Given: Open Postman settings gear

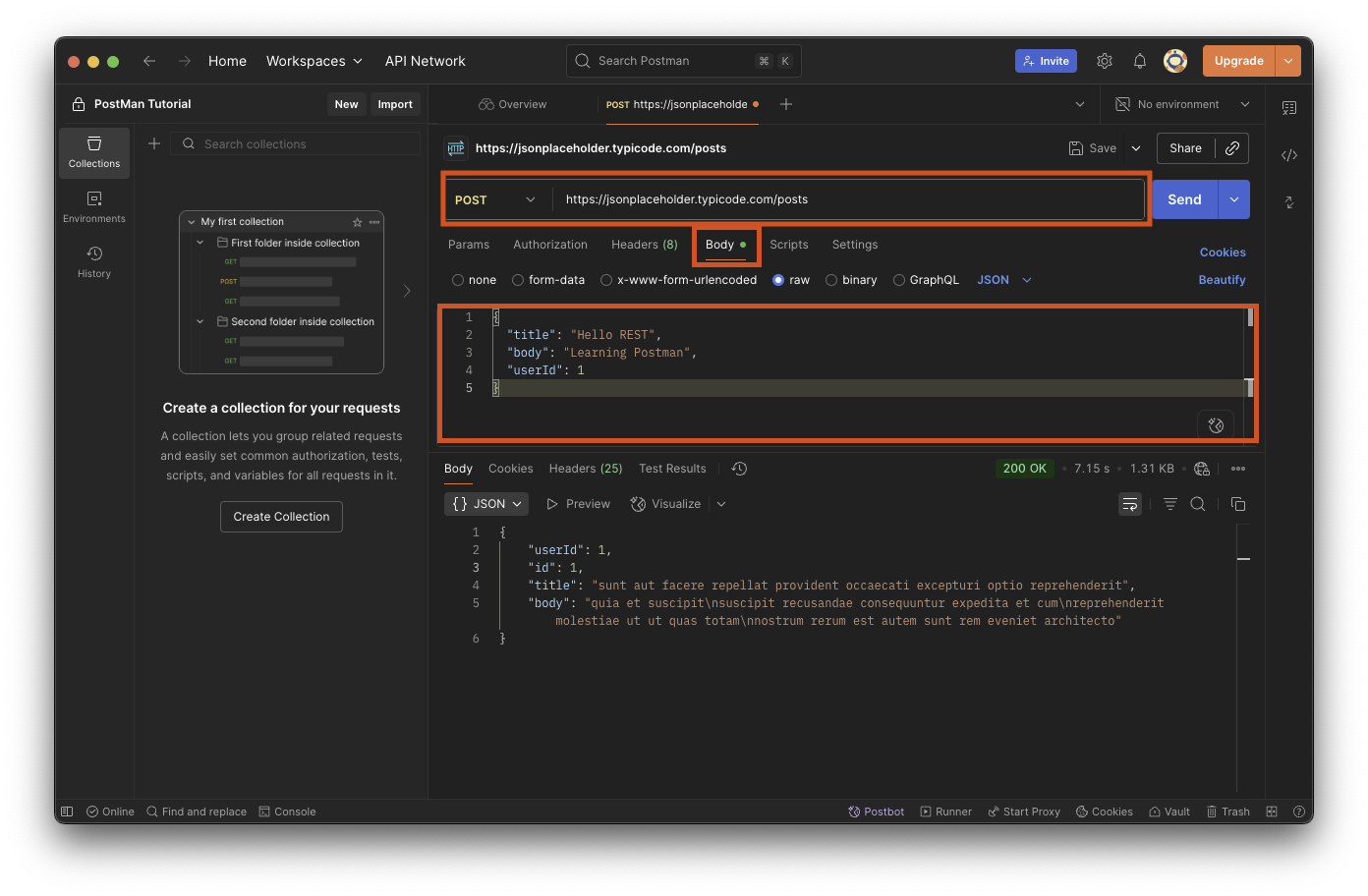Looking at the screenshot, I should coord(1105,61).
